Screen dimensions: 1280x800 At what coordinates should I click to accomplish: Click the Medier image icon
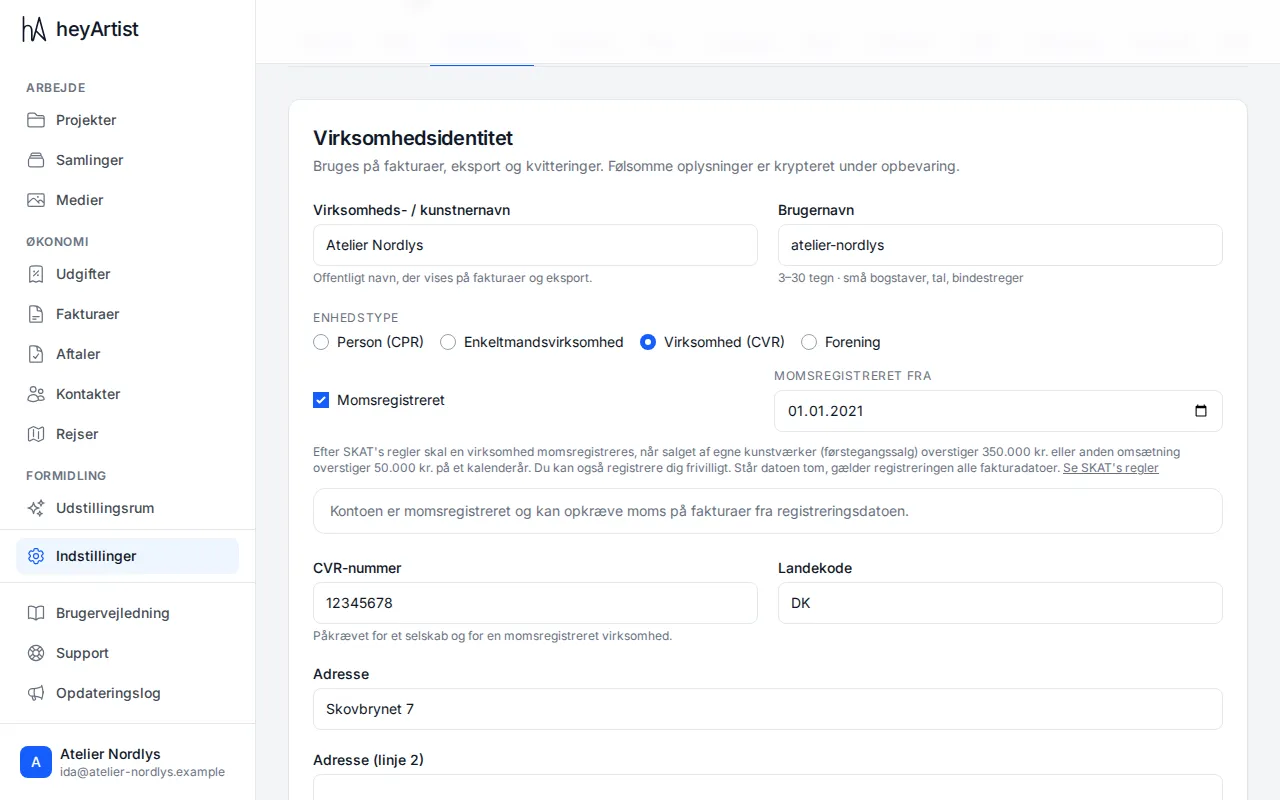pos(36,200)
